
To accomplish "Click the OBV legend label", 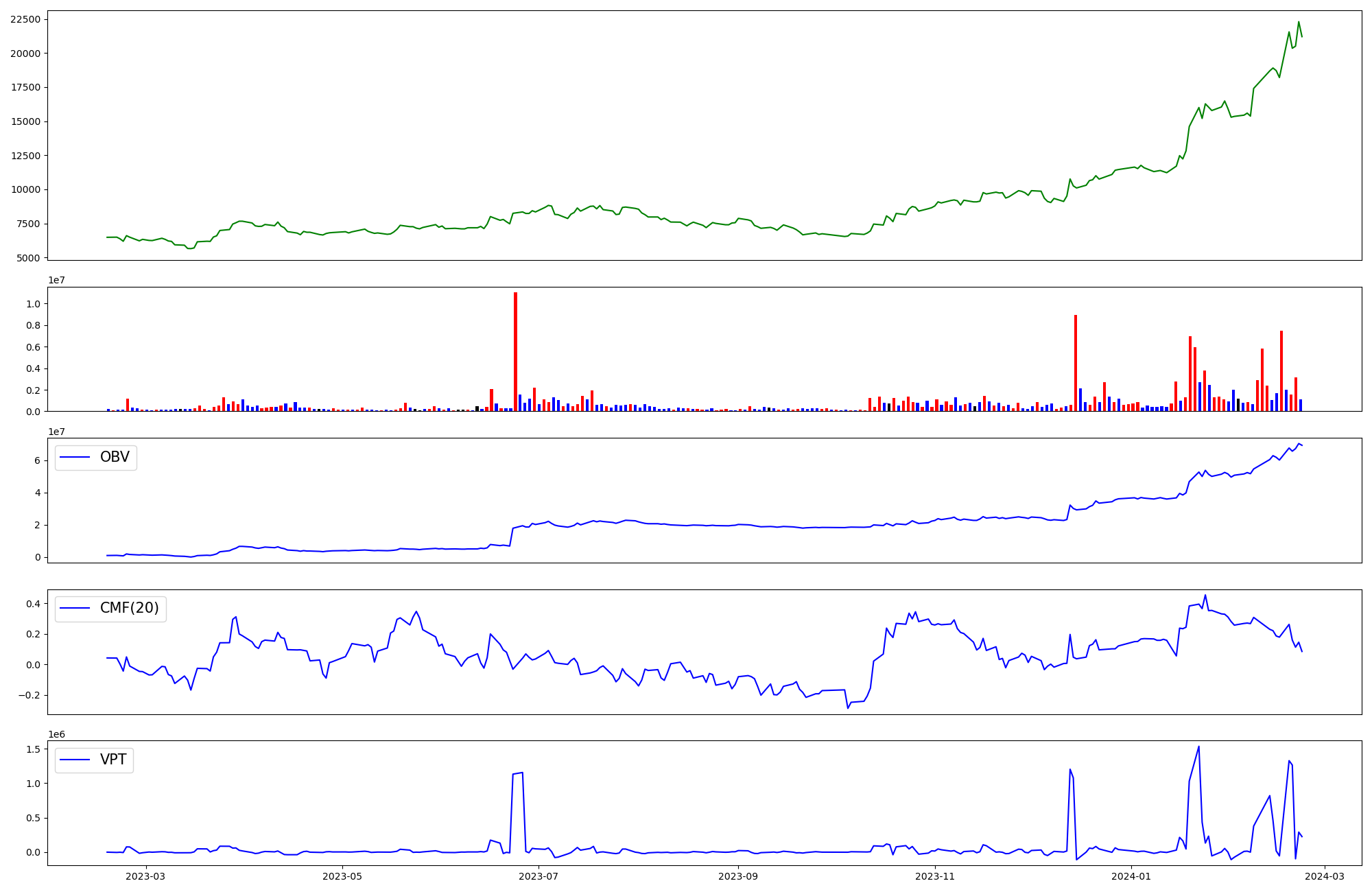I will click(115, 458).
